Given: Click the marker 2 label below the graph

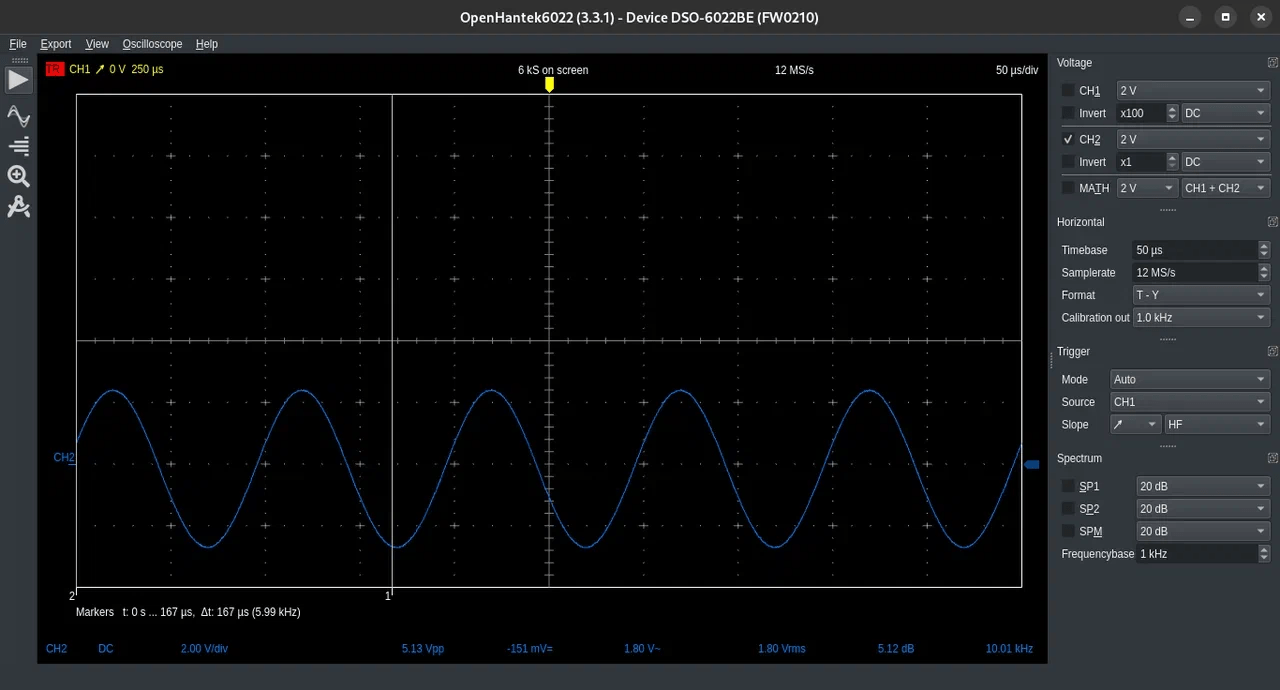Looking at the screenshot, I should tap(72, 596).
